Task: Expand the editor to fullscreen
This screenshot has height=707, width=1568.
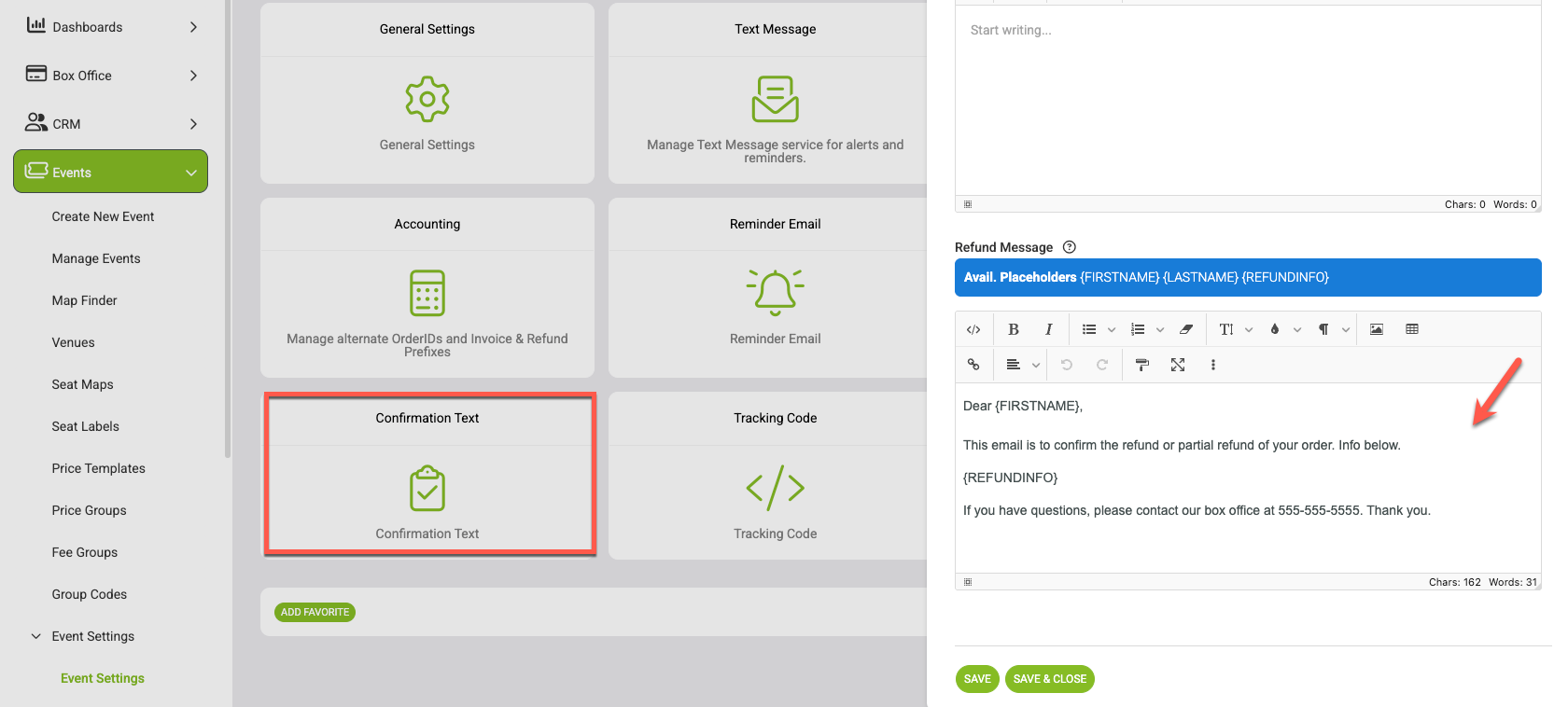Action: coord(1178,365)
